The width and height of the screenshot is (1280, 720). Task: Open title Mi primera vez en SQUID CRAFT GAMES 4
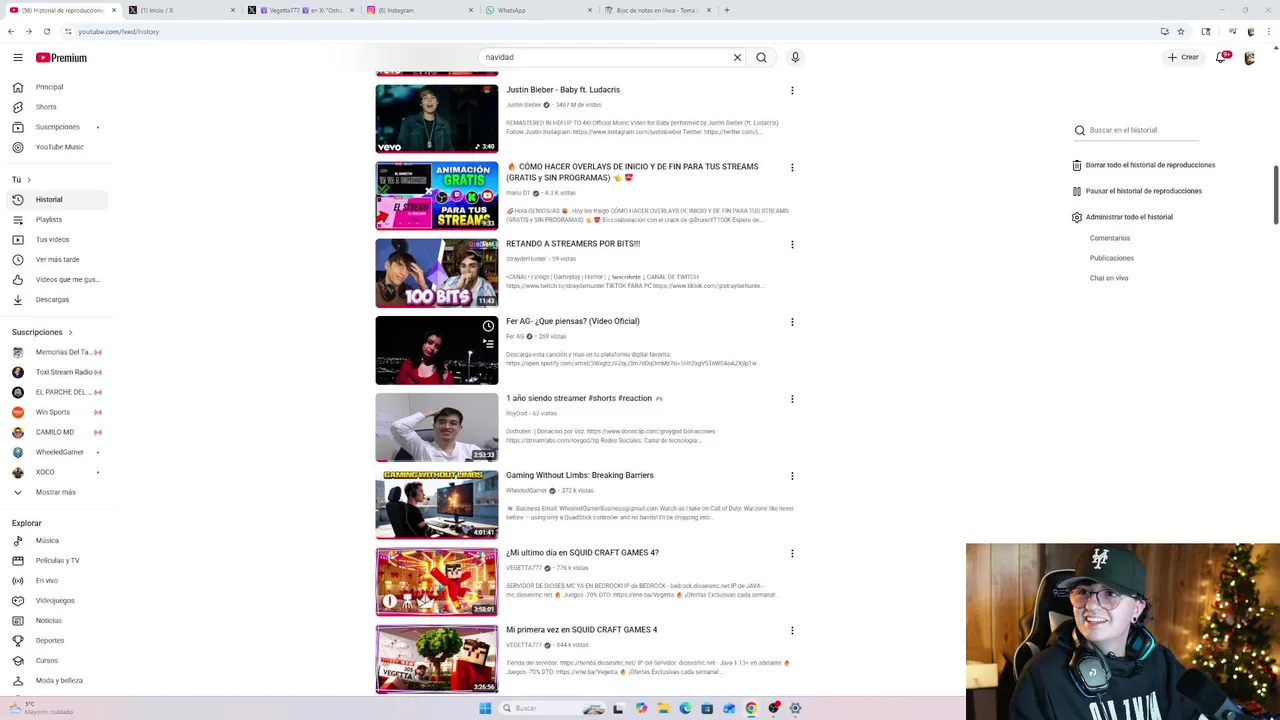pos(581,630)
